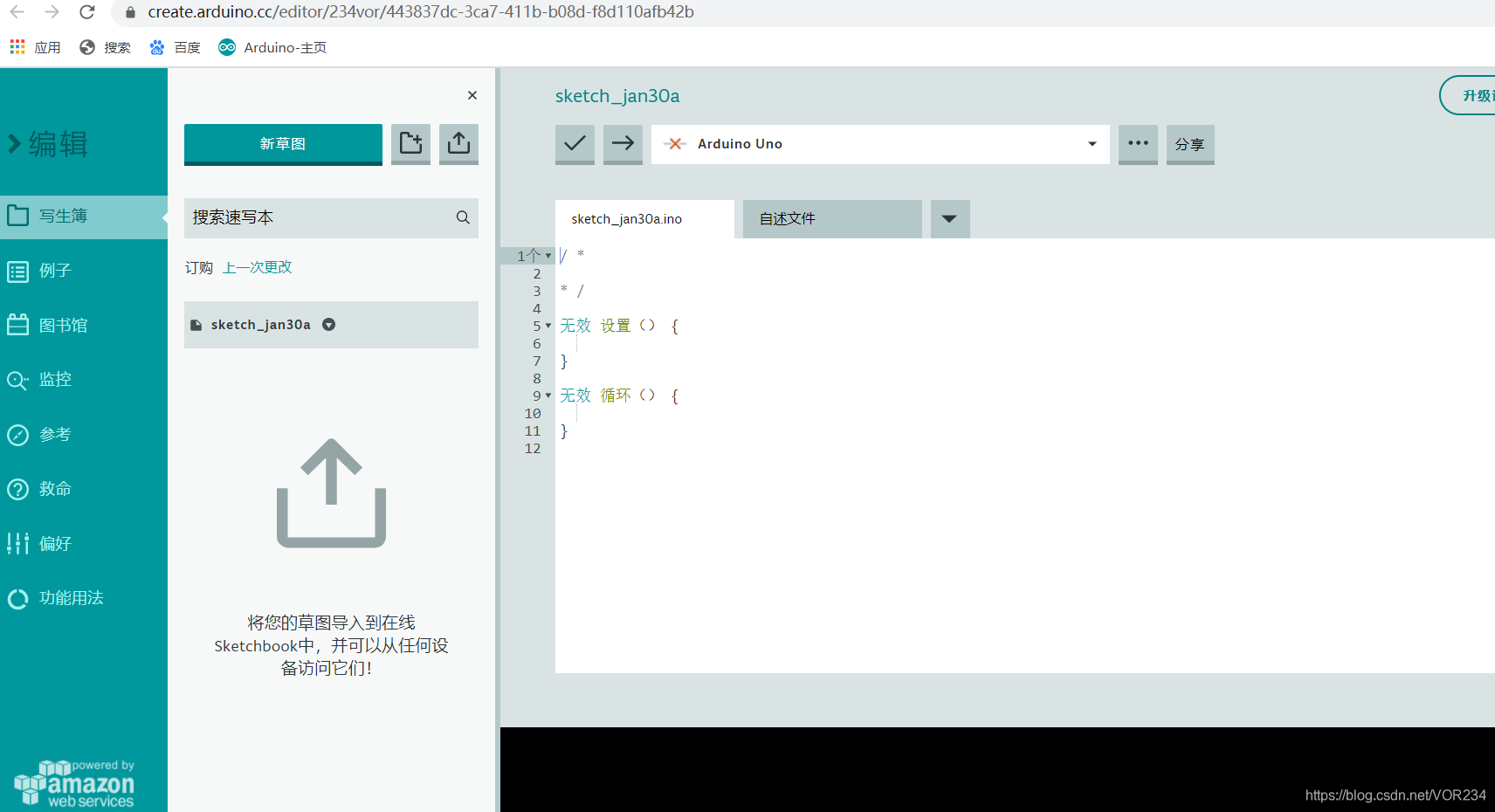Click the new folder icon beside 新草图
This screenshot has width=1495, height=812.
(x=410, y=143)
